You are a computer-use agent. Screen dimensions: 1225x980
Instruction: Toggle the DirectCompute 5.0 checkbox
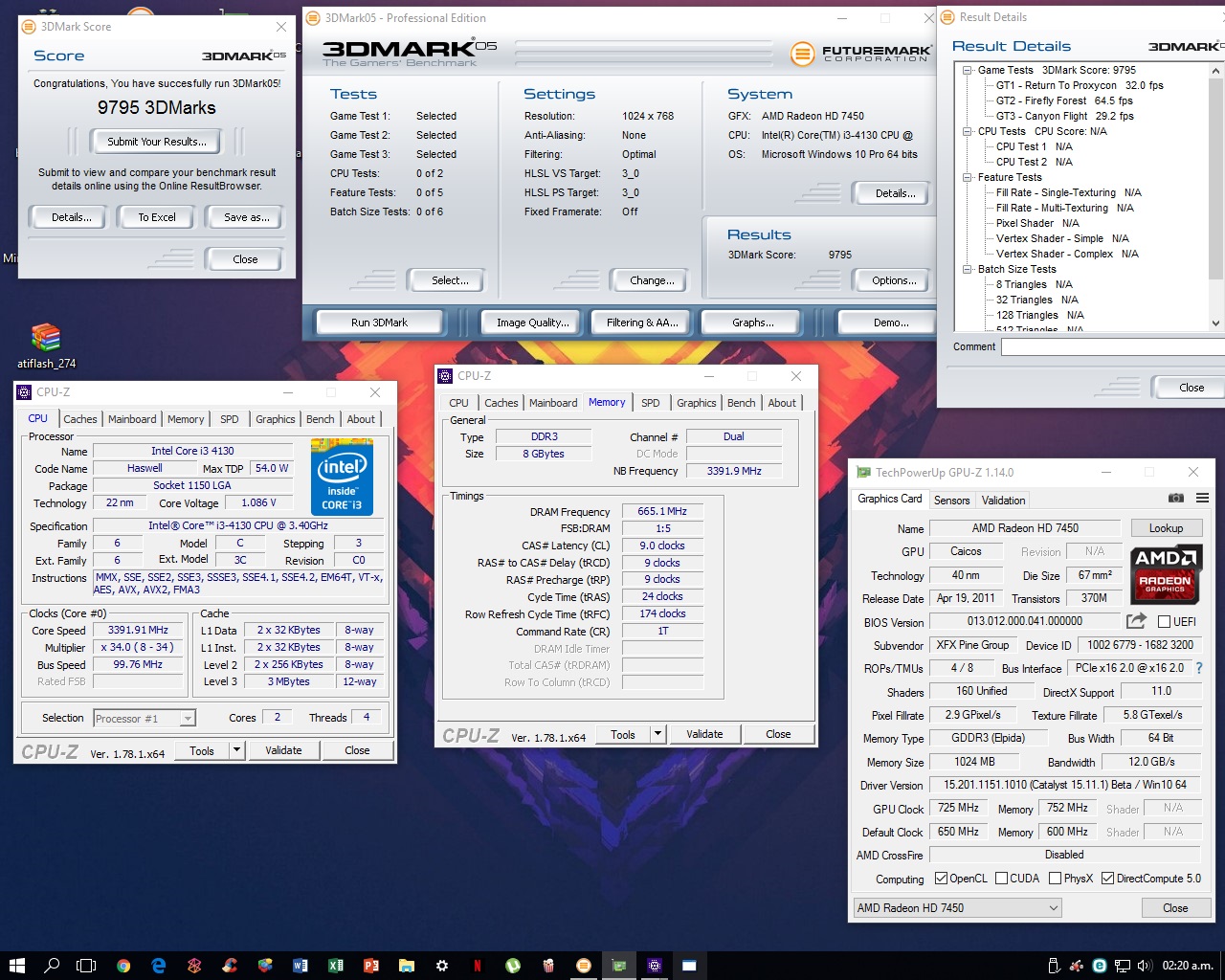[x=1107, y=878]
